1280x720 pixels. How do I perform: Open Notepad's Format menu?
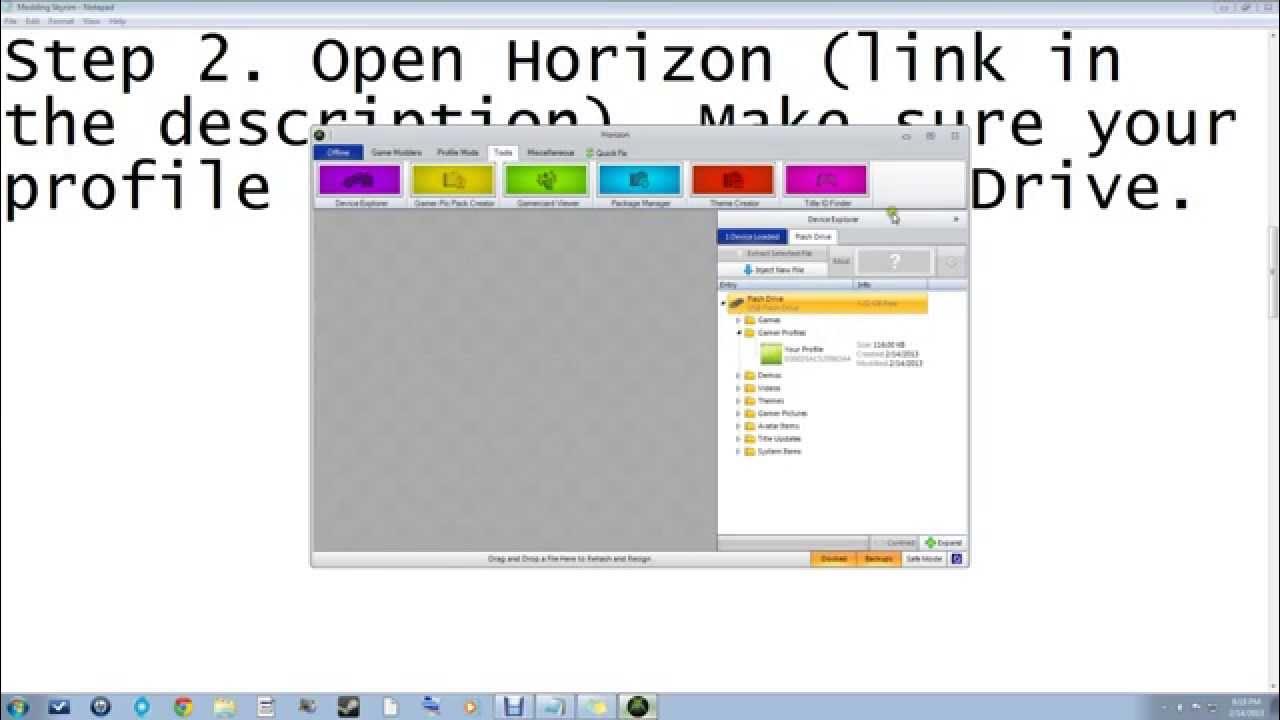pos(61,21)
